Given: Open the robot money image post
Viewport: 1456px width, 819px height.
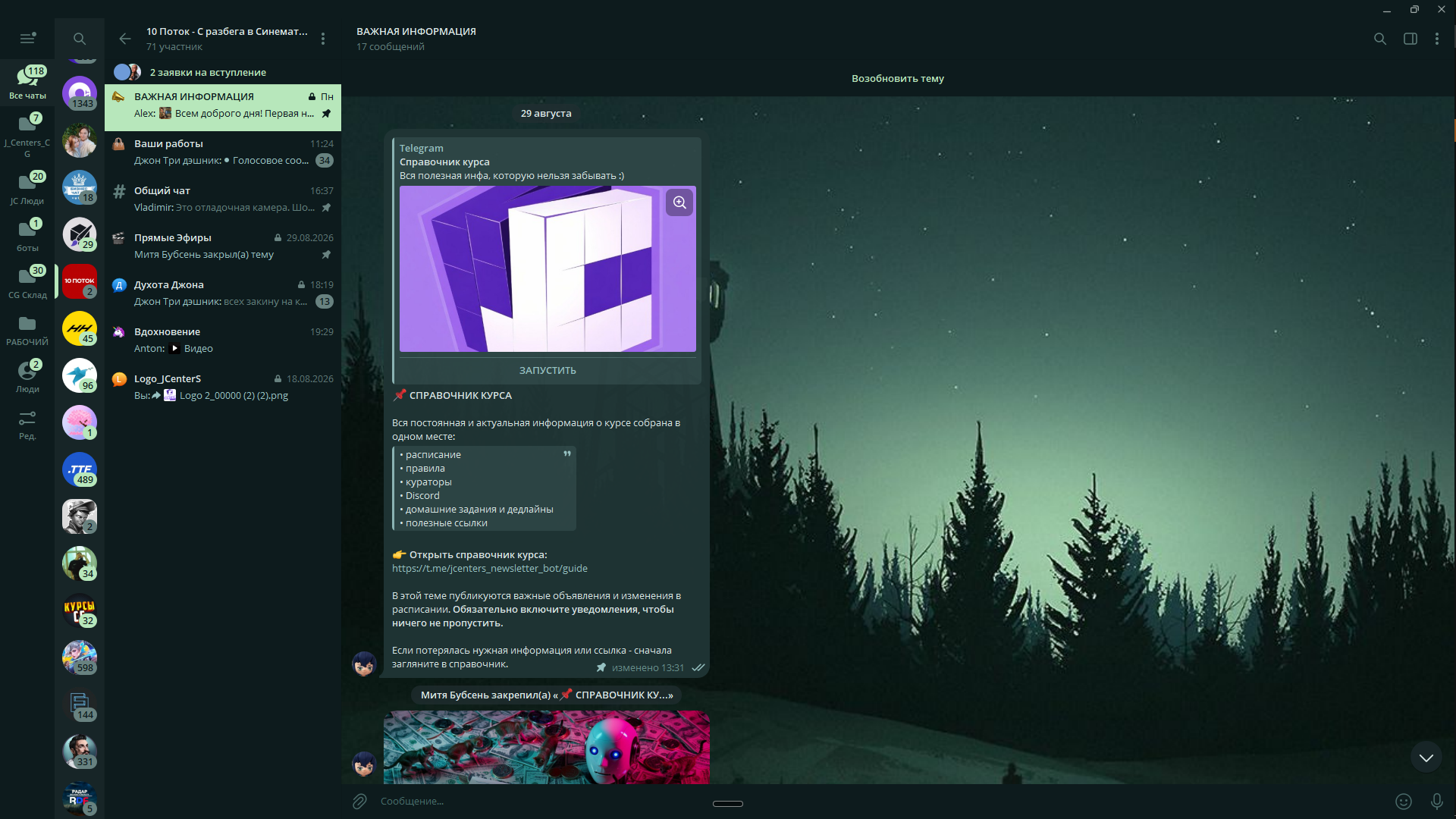Looking at the screenshot, I should coord(547,747).
